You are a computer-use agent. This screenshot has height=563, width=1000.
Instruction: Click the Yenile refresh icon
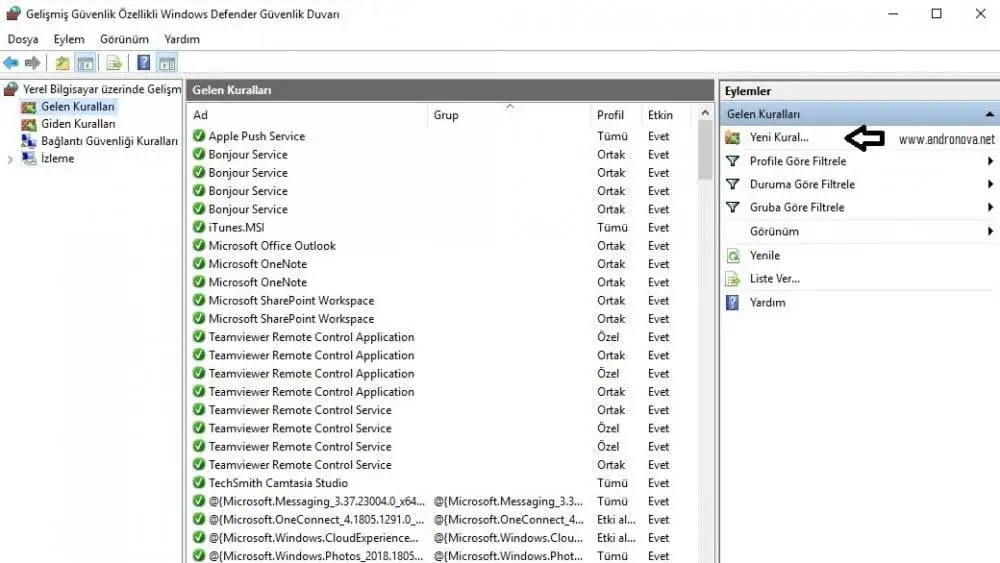tap(733, 256)
